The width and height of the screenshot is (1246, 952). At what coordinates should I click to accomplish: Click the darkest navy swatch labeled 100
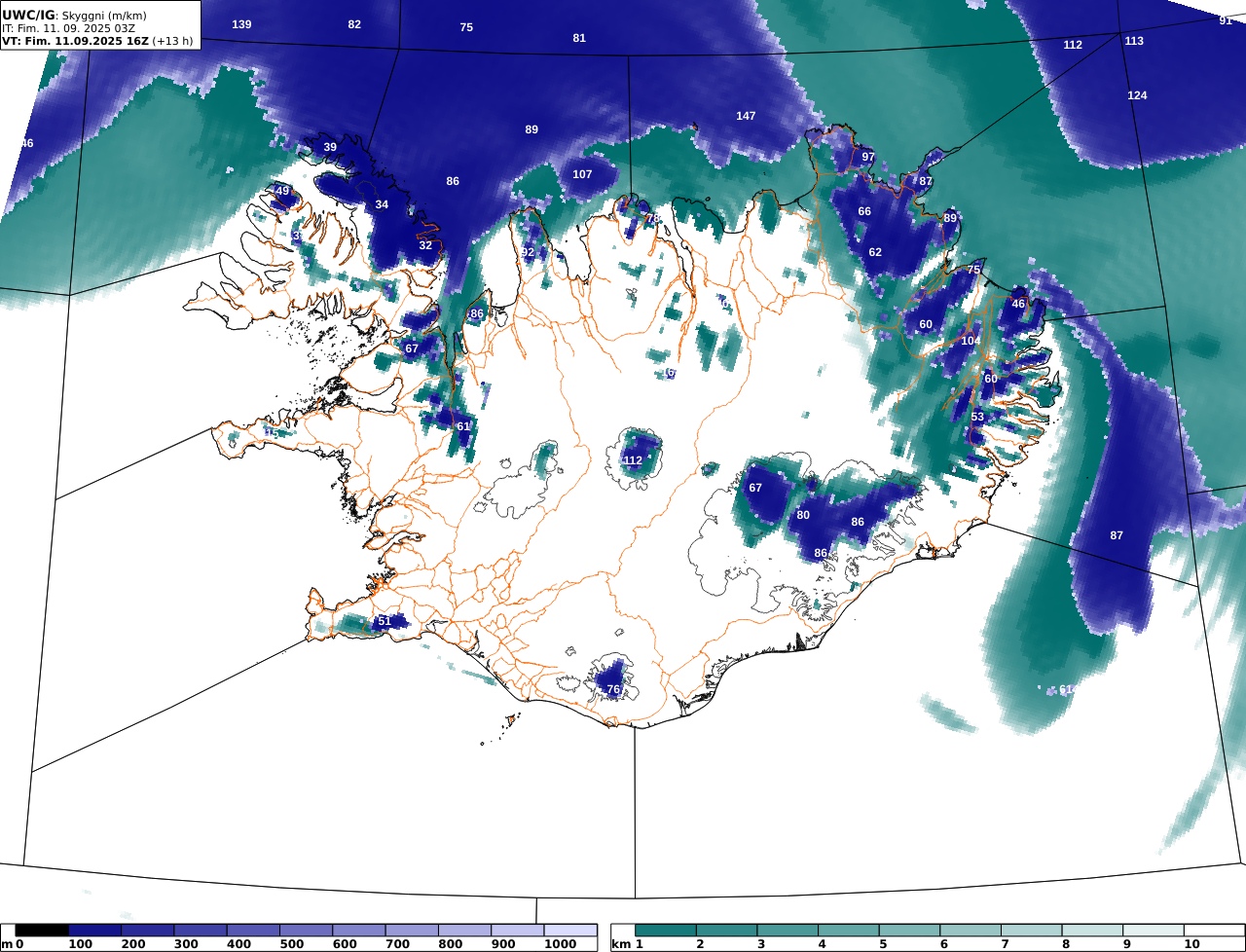tap(95, 931)
